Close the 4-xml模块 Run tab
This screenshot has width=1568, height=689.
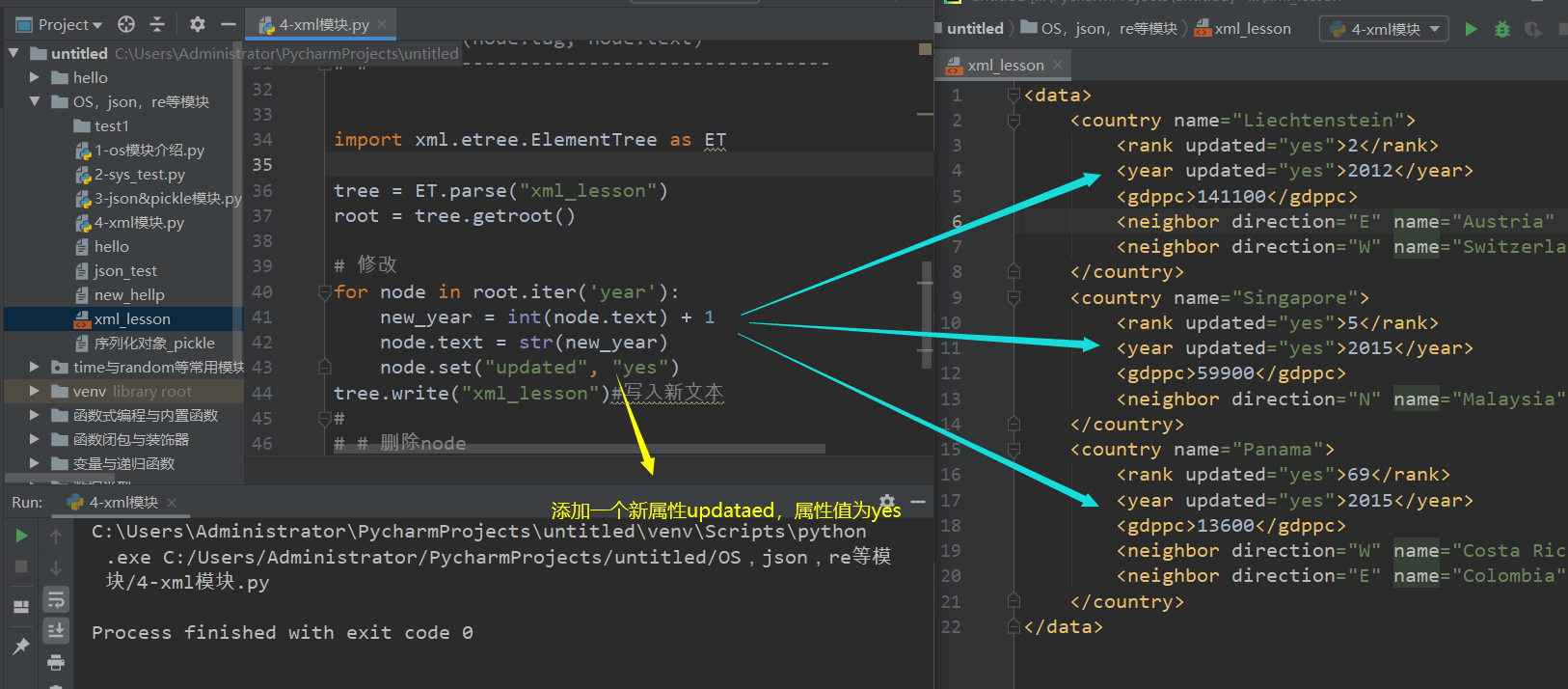tap(172, 503)
